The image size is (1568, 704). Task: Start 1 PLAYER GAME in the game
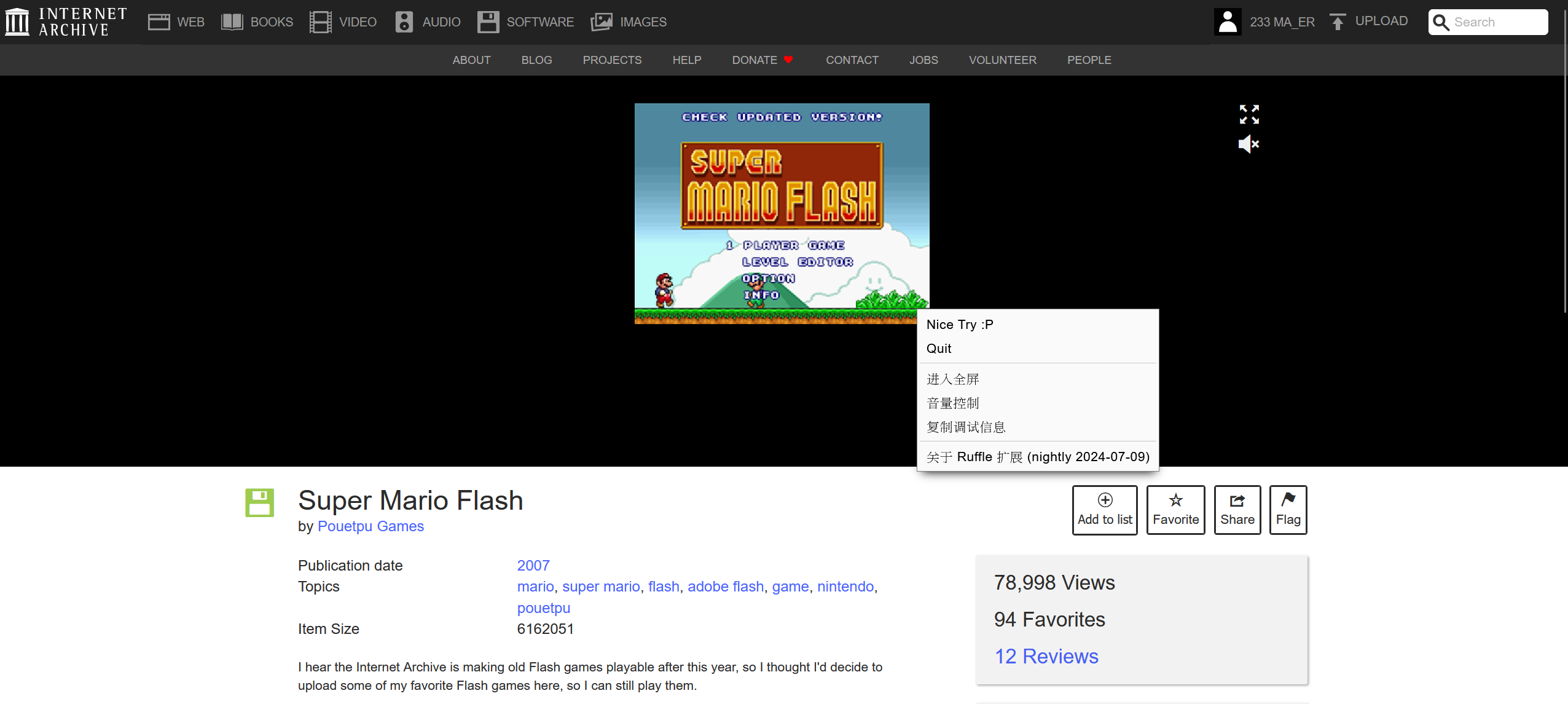click(x=785, y=245)
